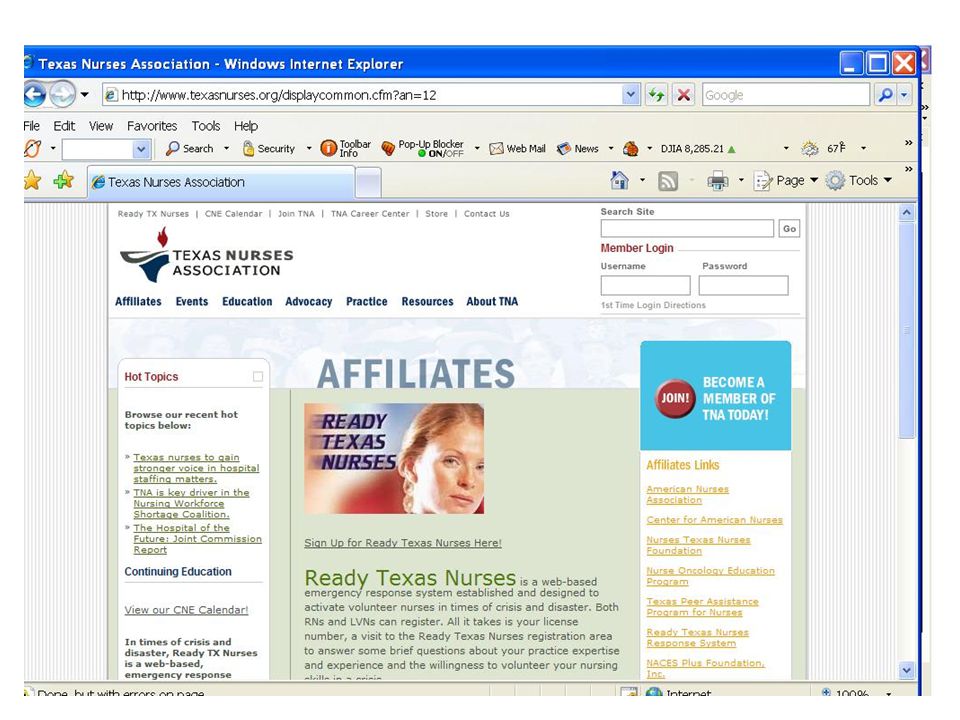
Task: Click the Search Site input field
Action: tap(687, 228)
